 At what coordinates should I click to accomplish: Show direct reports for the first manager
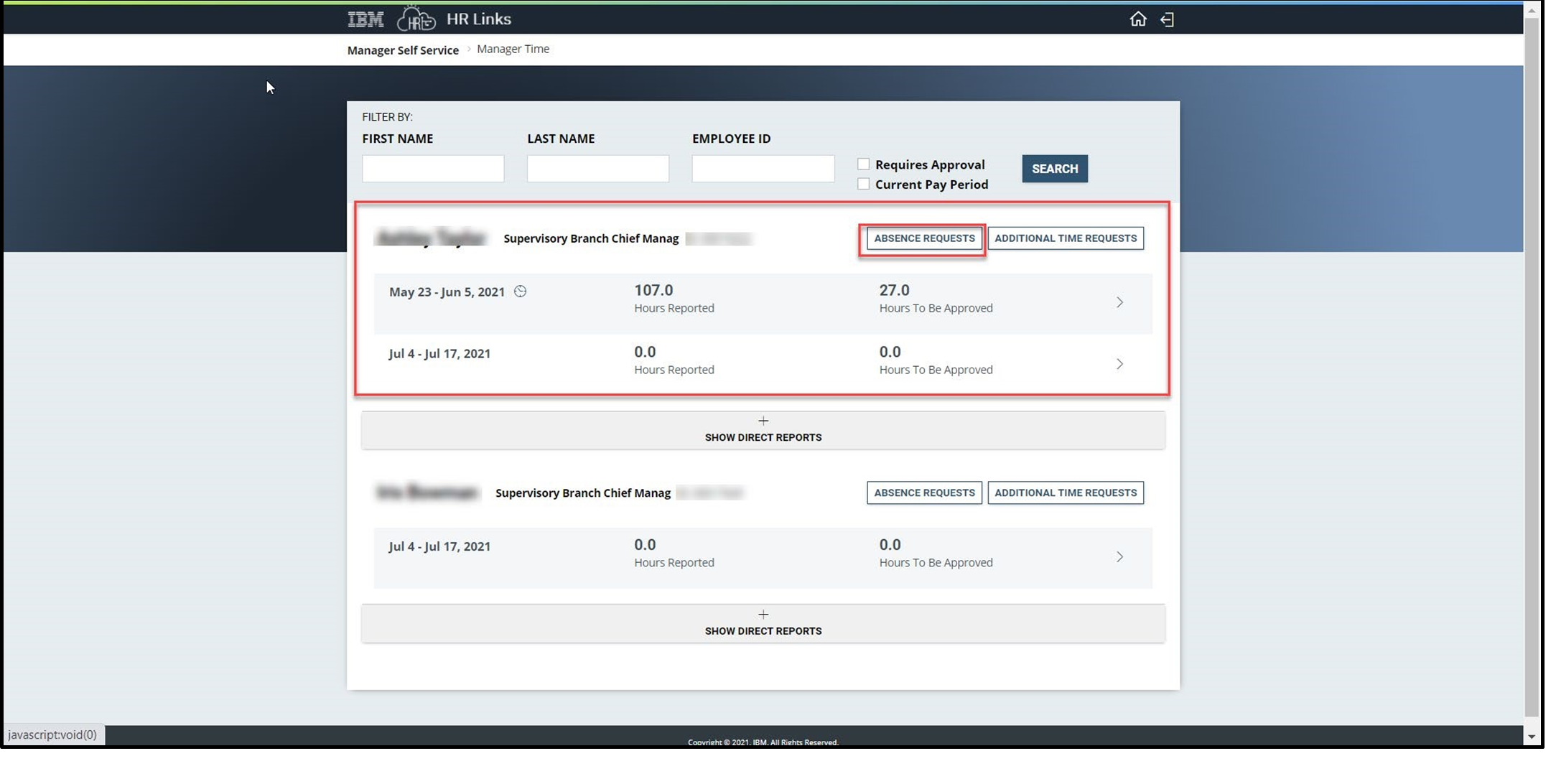[x=763, y=429]
